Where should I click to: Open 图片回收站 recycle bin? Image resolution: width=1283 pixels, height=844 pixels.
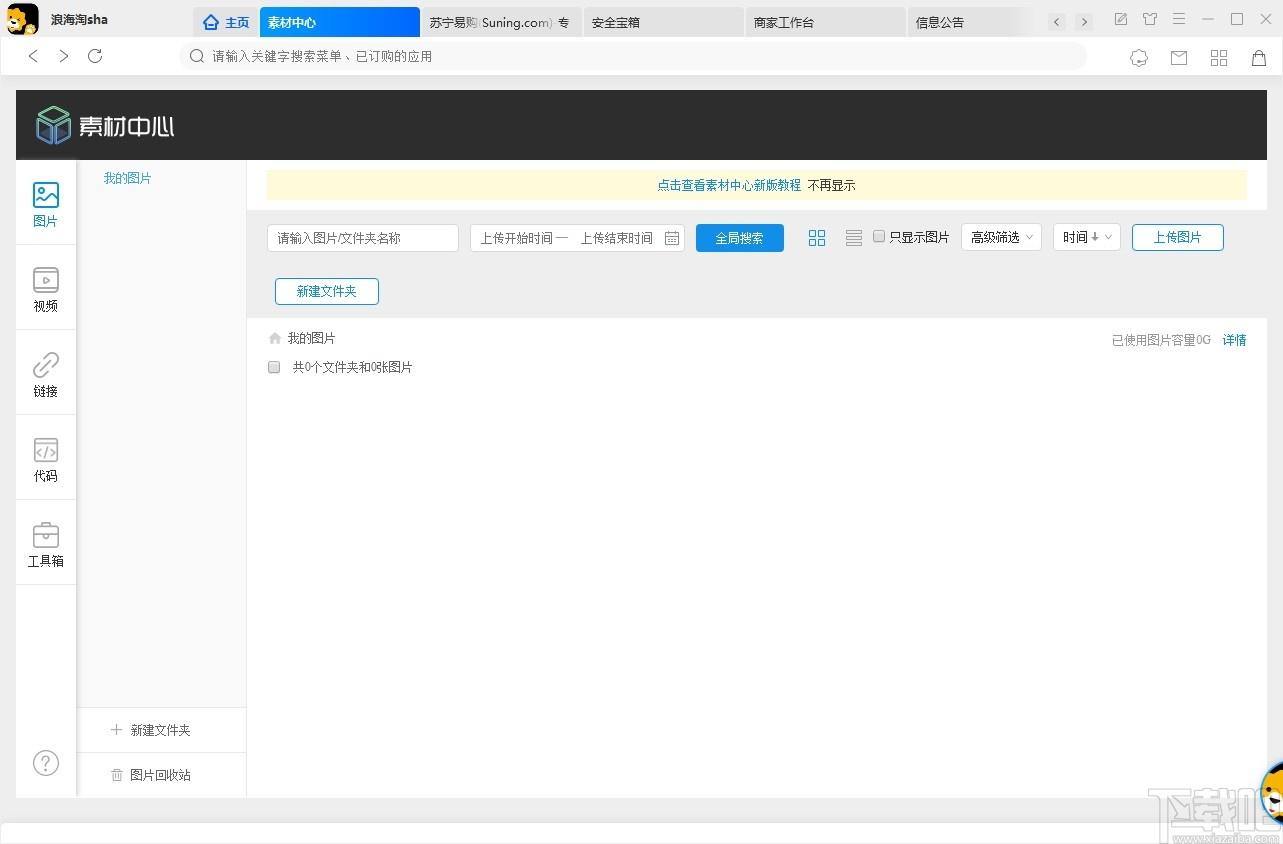161,775
